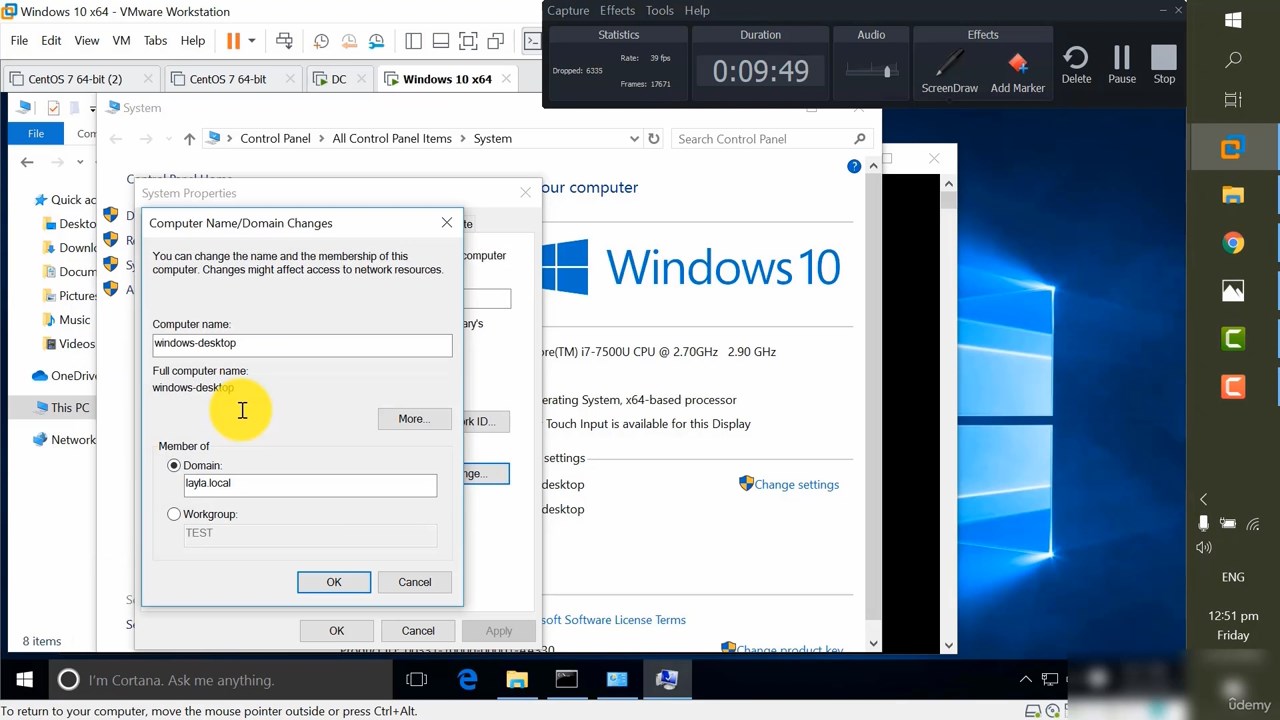
Task: Open Task View on guest taskbar
Action: pos(417,680)
